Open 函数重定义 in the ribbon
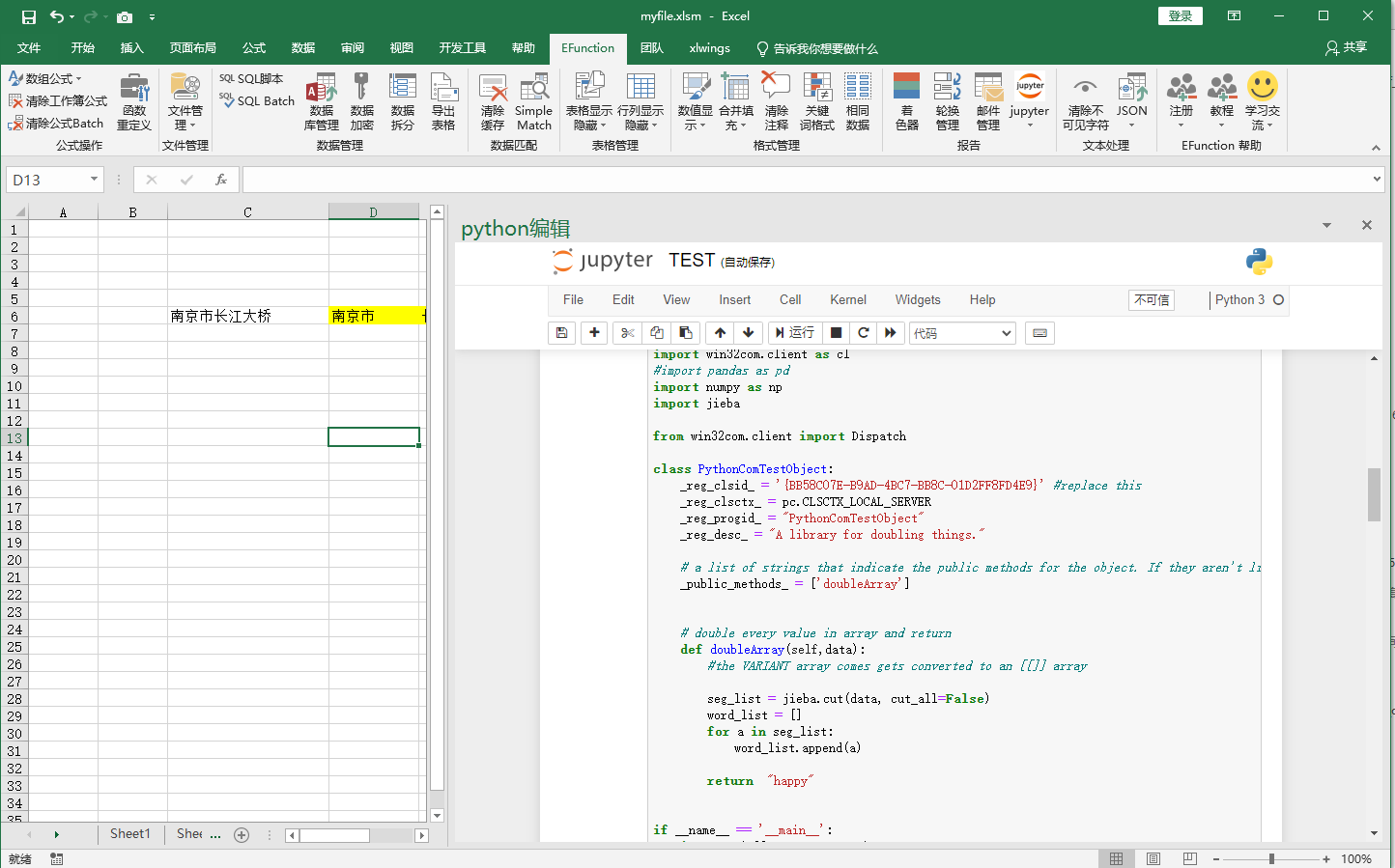This screenshot has width=1395, height=868. coord(133,102)
